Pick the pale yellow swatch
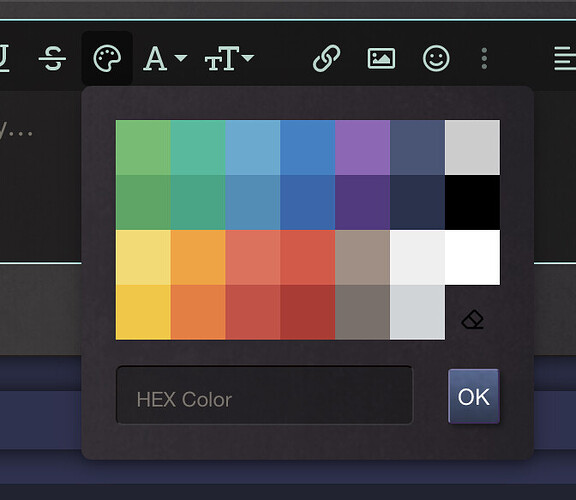The width and height of the screenshot is (576, 500). click(x=143, y=257)
